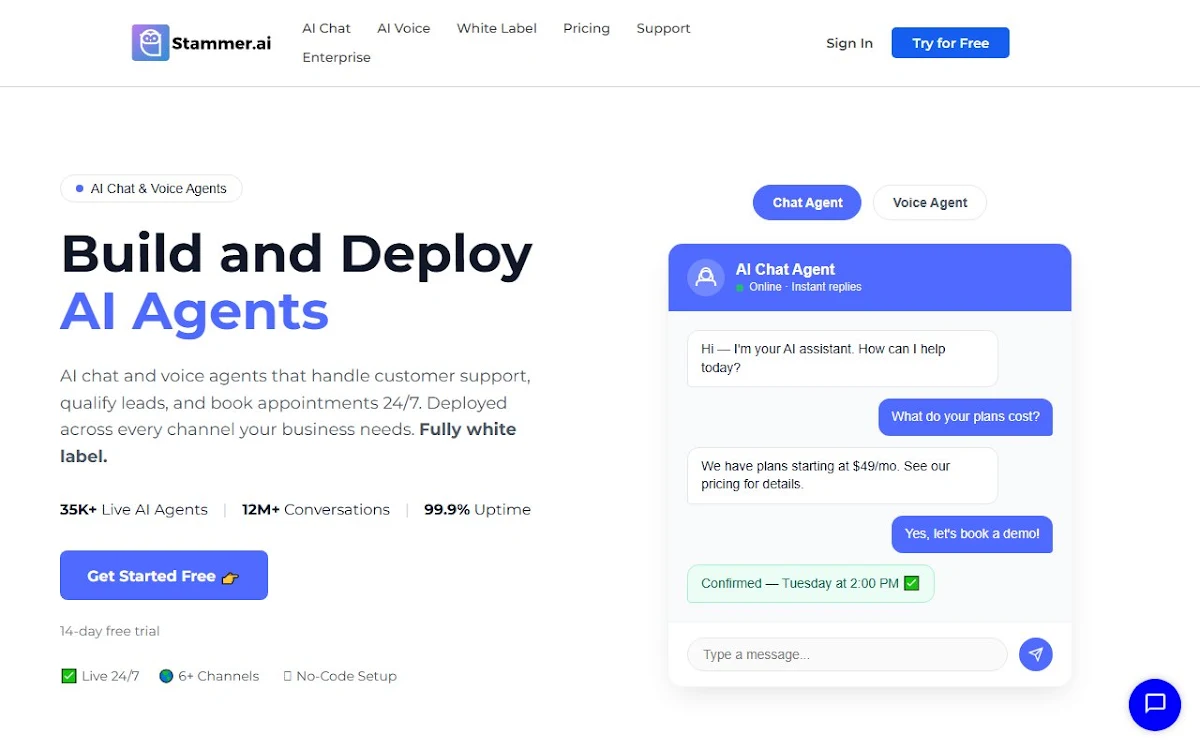The image size is (1200, 750).
Task: Click the bold "Fully white label." text
Action: pyautogui.click(x=288, y=443)
